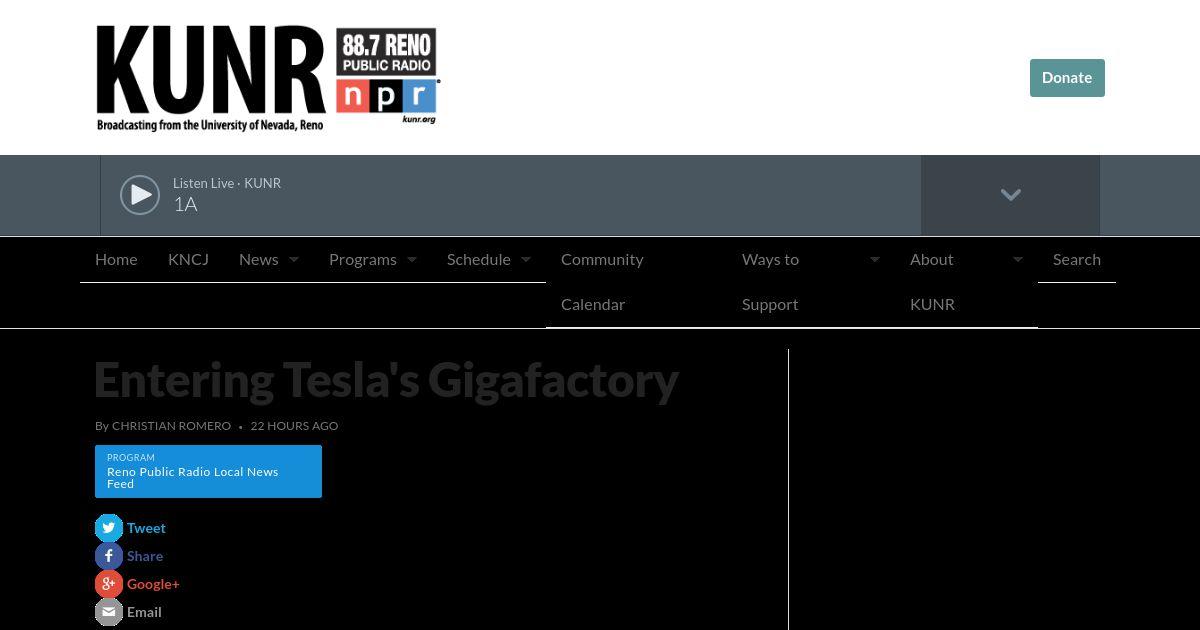Click the Email share link
Viewport: 1200px width, 630px height.
(x=144, y=612)
